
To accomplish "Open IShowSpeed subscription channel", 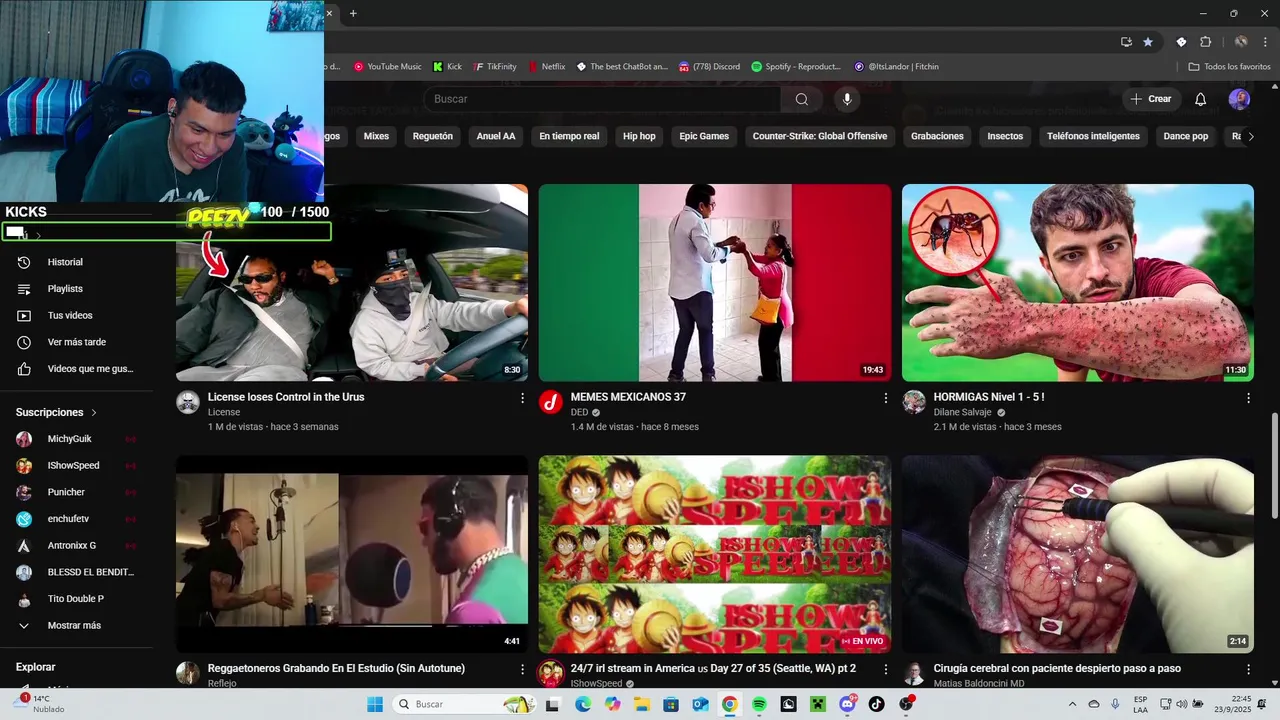I will [76, 466].
